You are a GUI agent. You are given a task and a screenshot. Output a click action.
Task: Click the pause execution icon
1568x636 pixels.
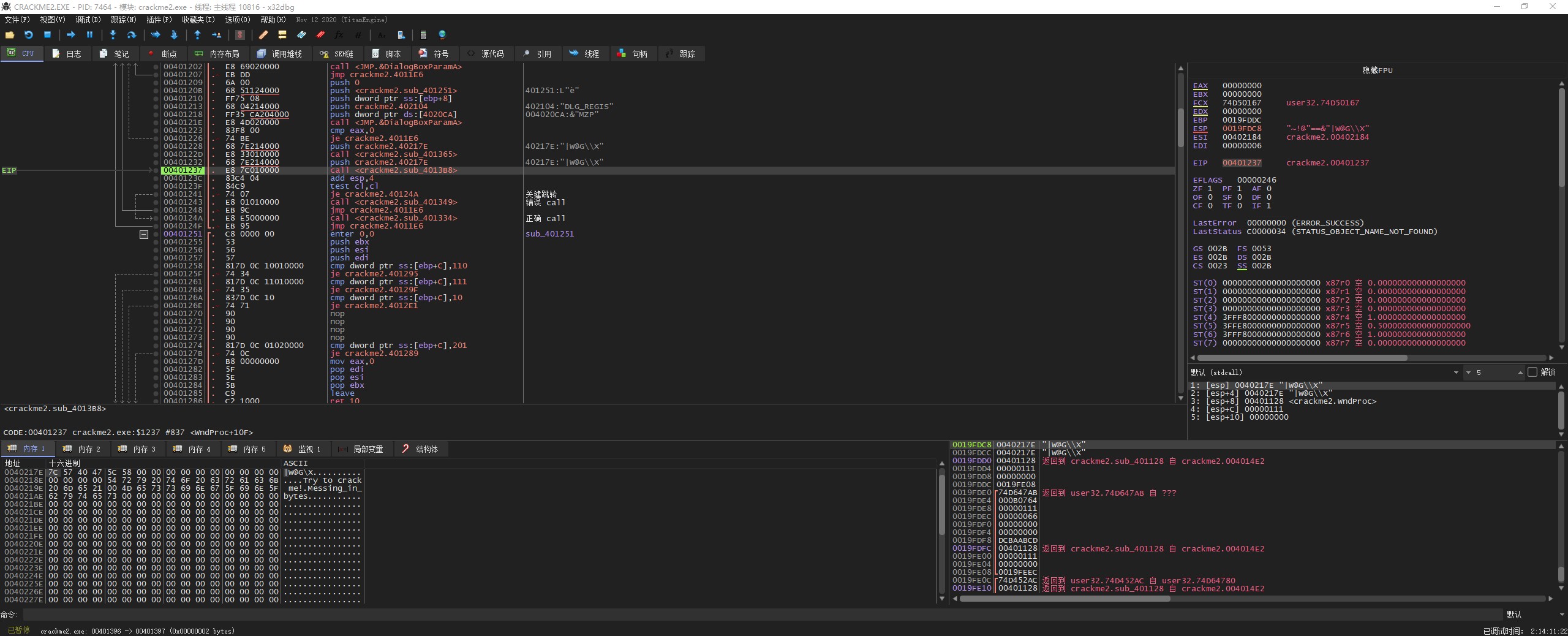89,35
